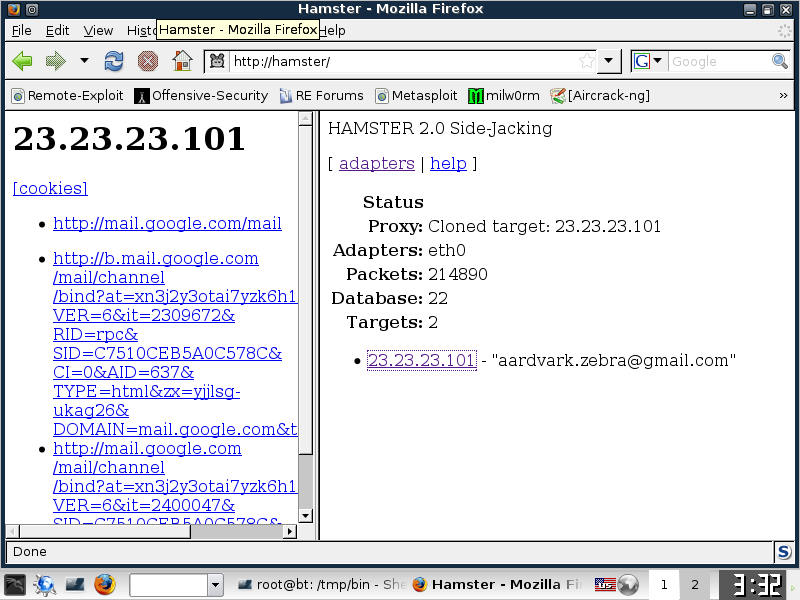Click the taskbar command input field

(168, 585)
